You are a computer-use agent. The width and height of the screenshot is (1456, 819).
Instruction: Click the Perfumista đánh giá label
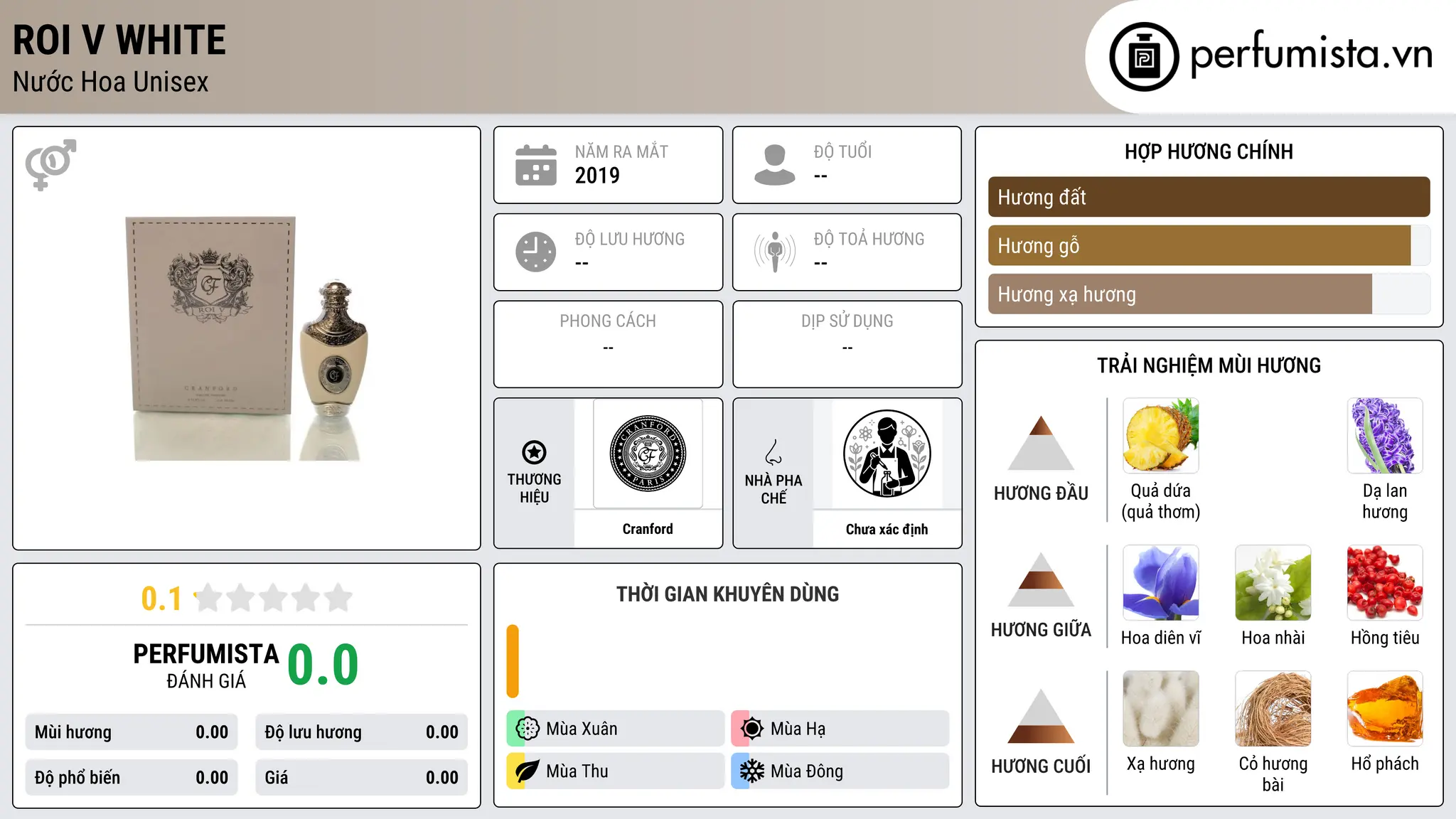(x=206, y=666)
